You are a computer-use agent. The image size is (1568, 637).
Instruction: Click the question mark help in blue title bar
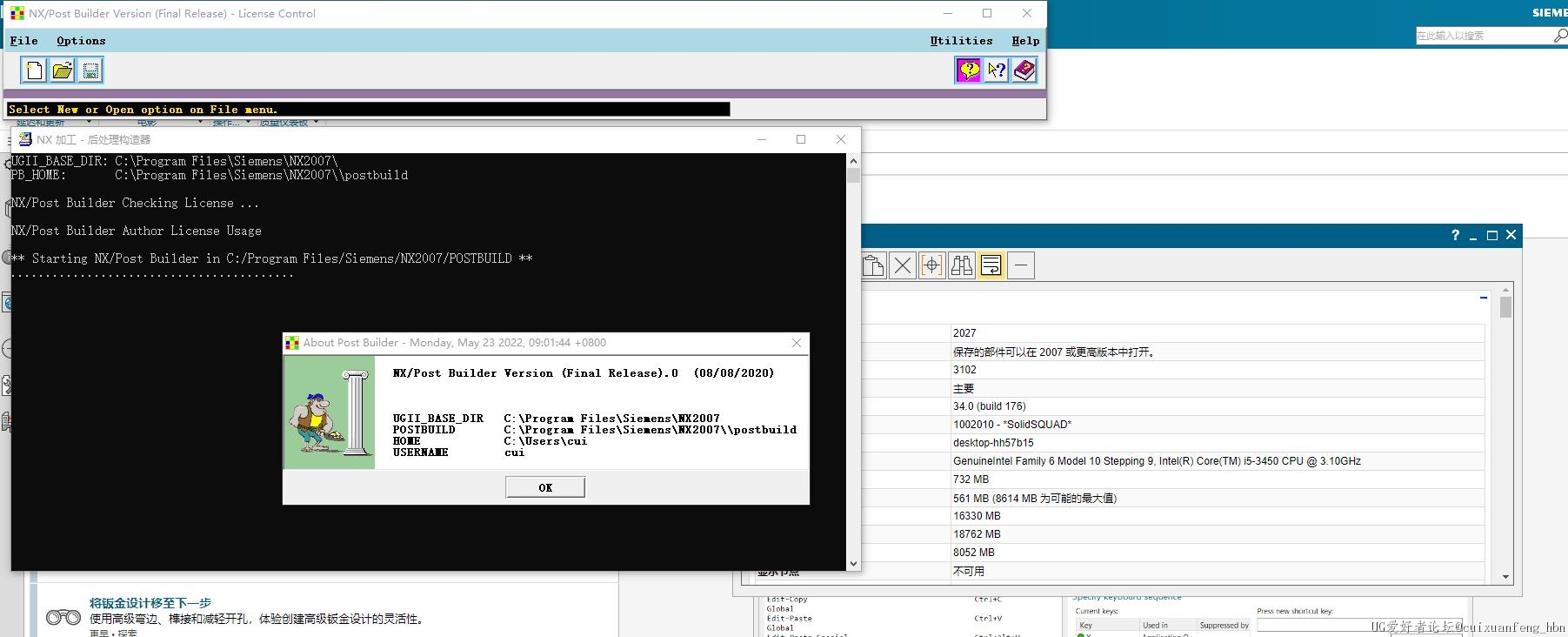(1455, 235)
